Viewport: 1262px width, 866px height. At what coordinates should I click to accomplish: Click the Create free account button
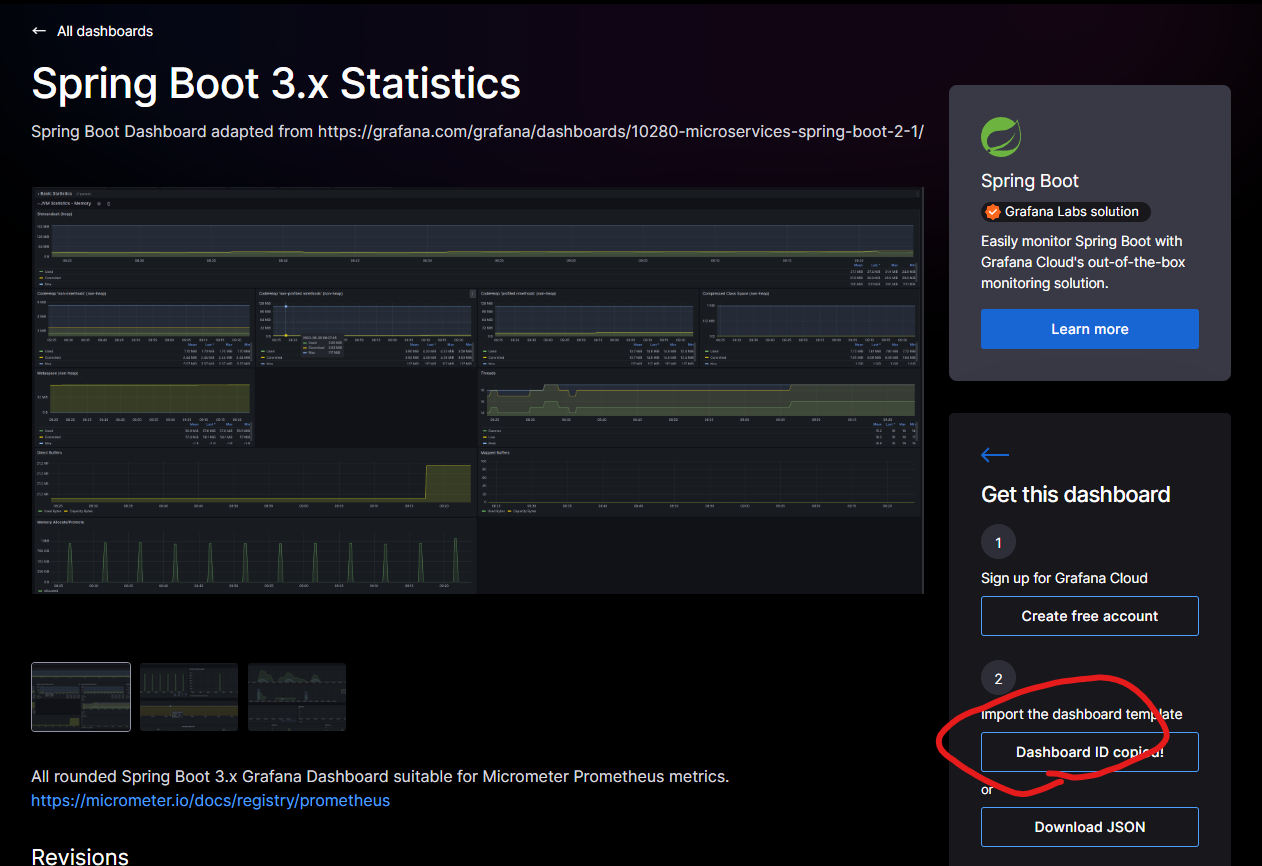tap(1089, 616)
